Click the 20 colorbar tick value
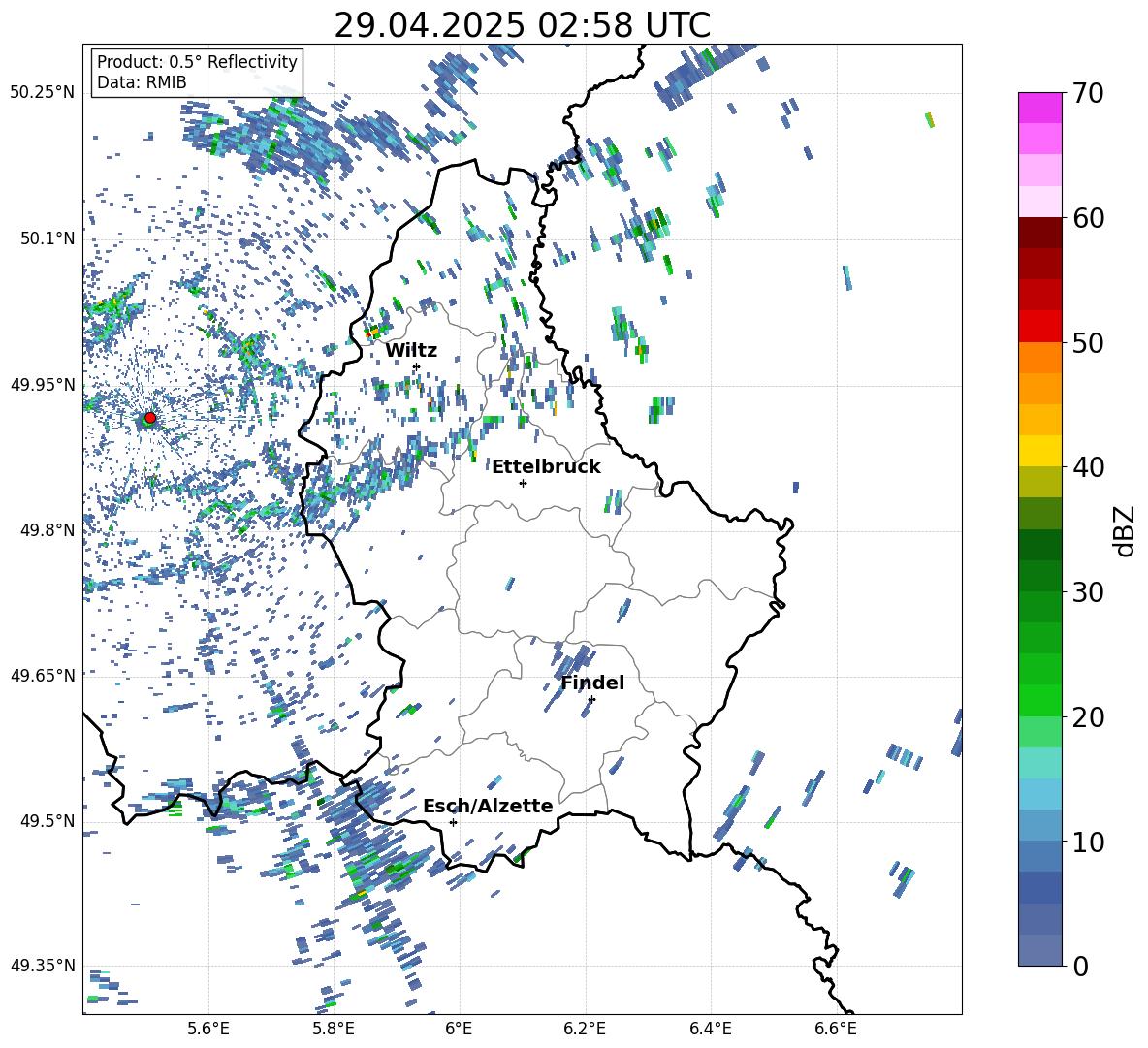Viewport: 1148px width, 1048px height. (x=1088, y=716)
